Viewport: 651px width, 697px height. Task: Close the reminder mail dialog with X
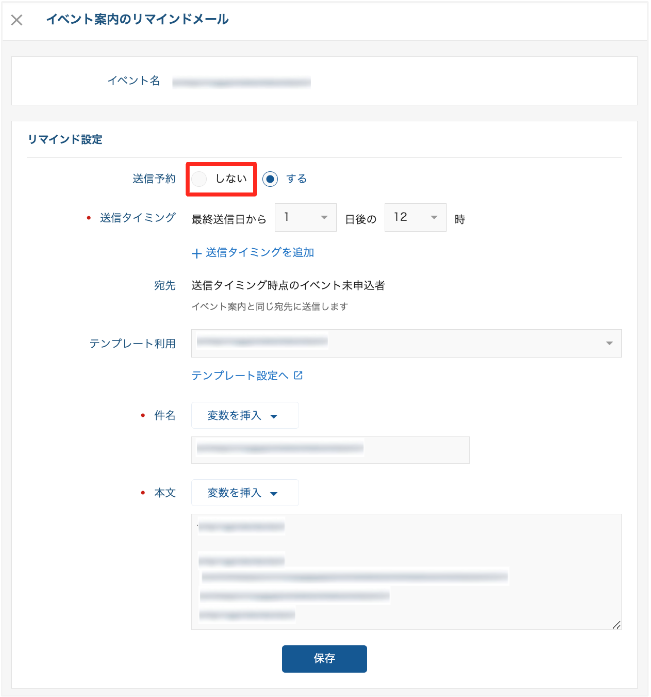(17, 20)
